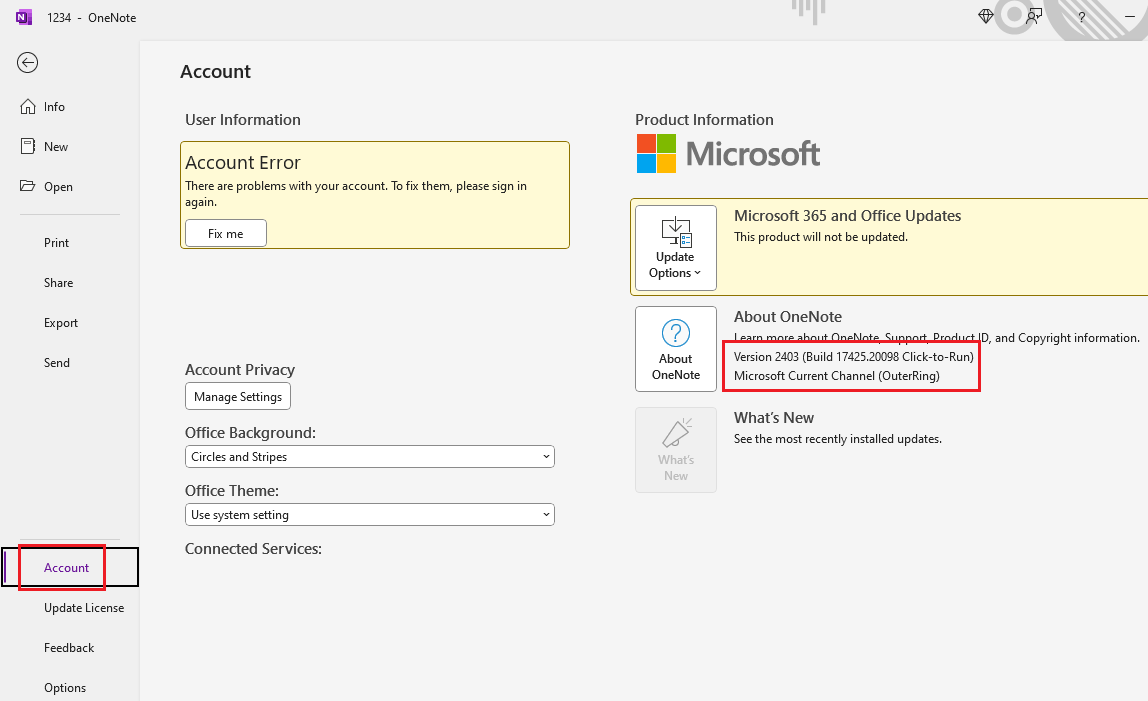Click the Microsoft Current Channel (OuterRing) text
The image size is (1148, 701).
pos(837,376)
